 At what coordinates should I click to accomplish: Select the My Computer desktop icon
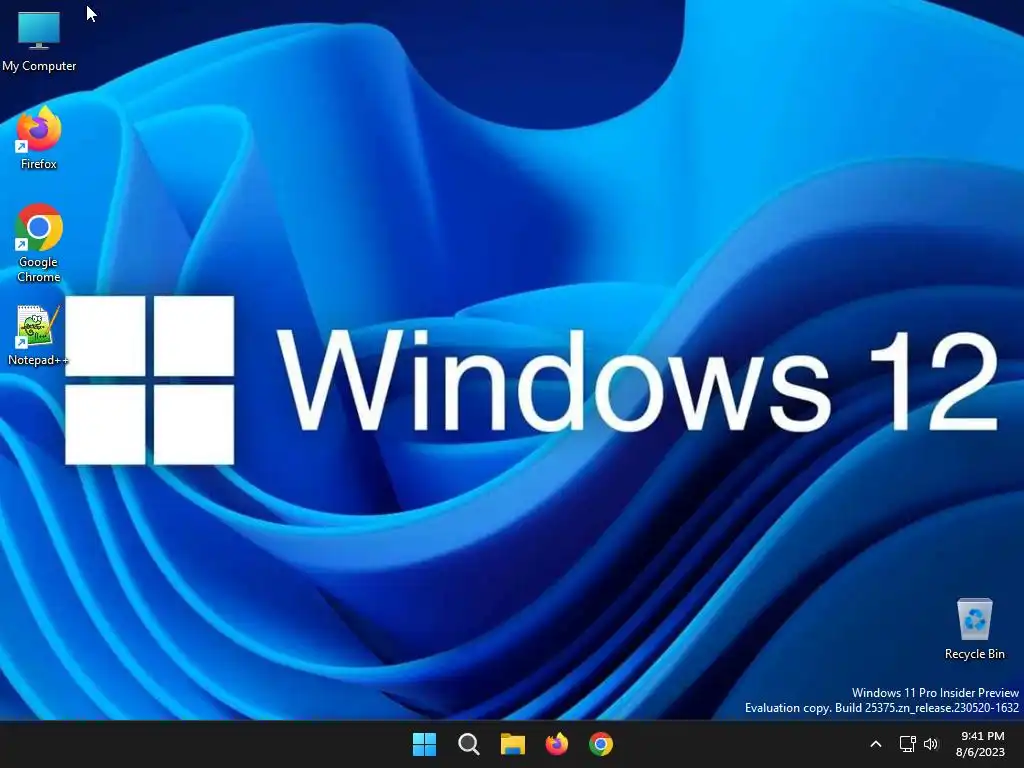click(x=39, y=40)
